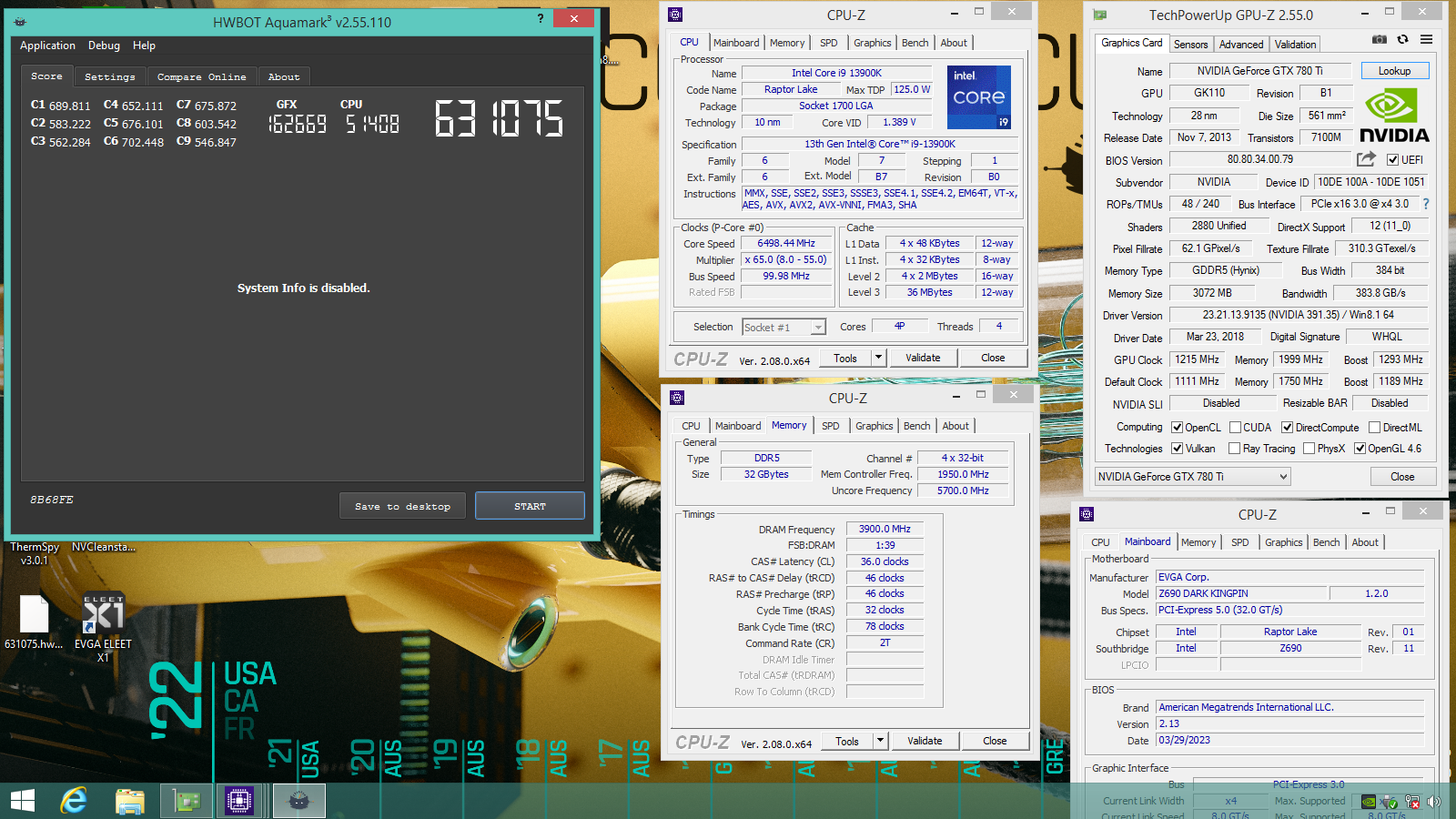
Task: Click the Bus Interface question mark in GPU-Z
Action: tap(1426, 204)
